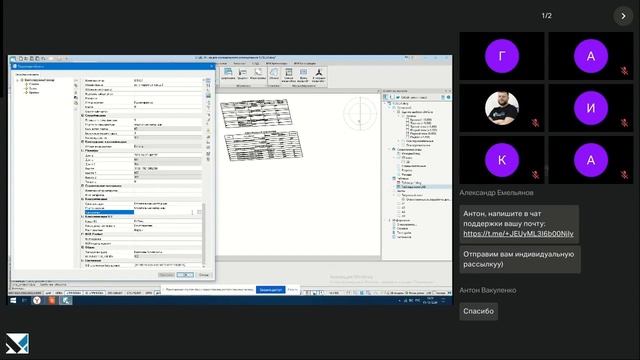Click muted microphone icon on the И tile
The image size is (640, 360).
[624, 123]
